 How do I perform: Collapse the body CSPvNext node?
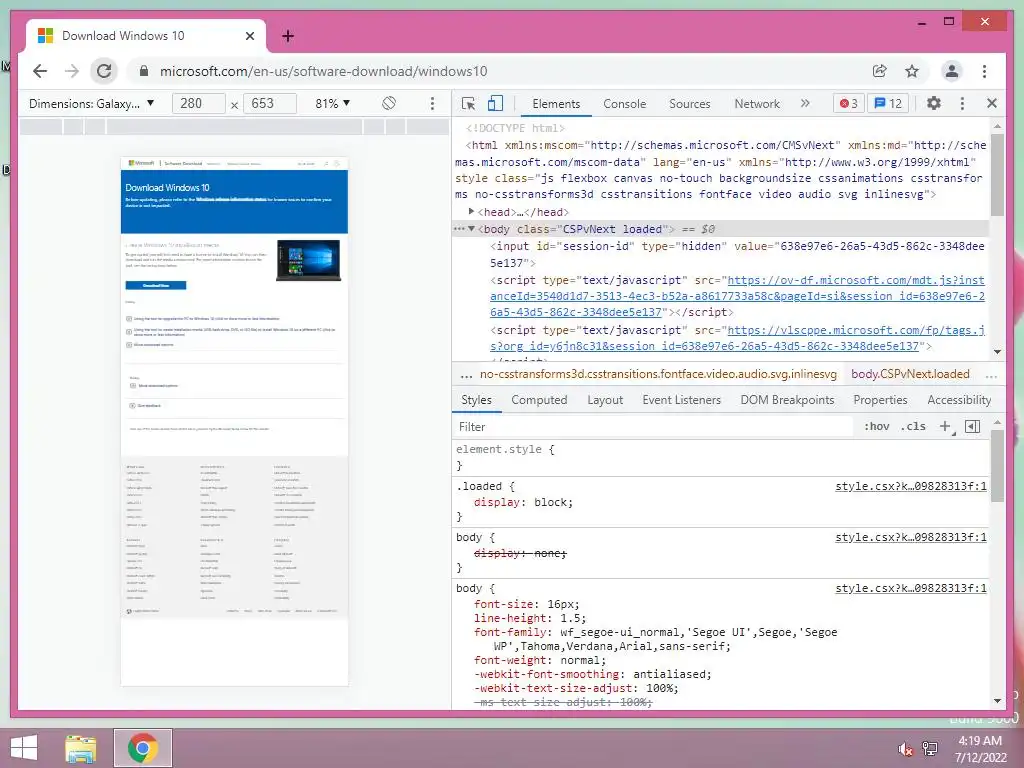click(471, 229)
